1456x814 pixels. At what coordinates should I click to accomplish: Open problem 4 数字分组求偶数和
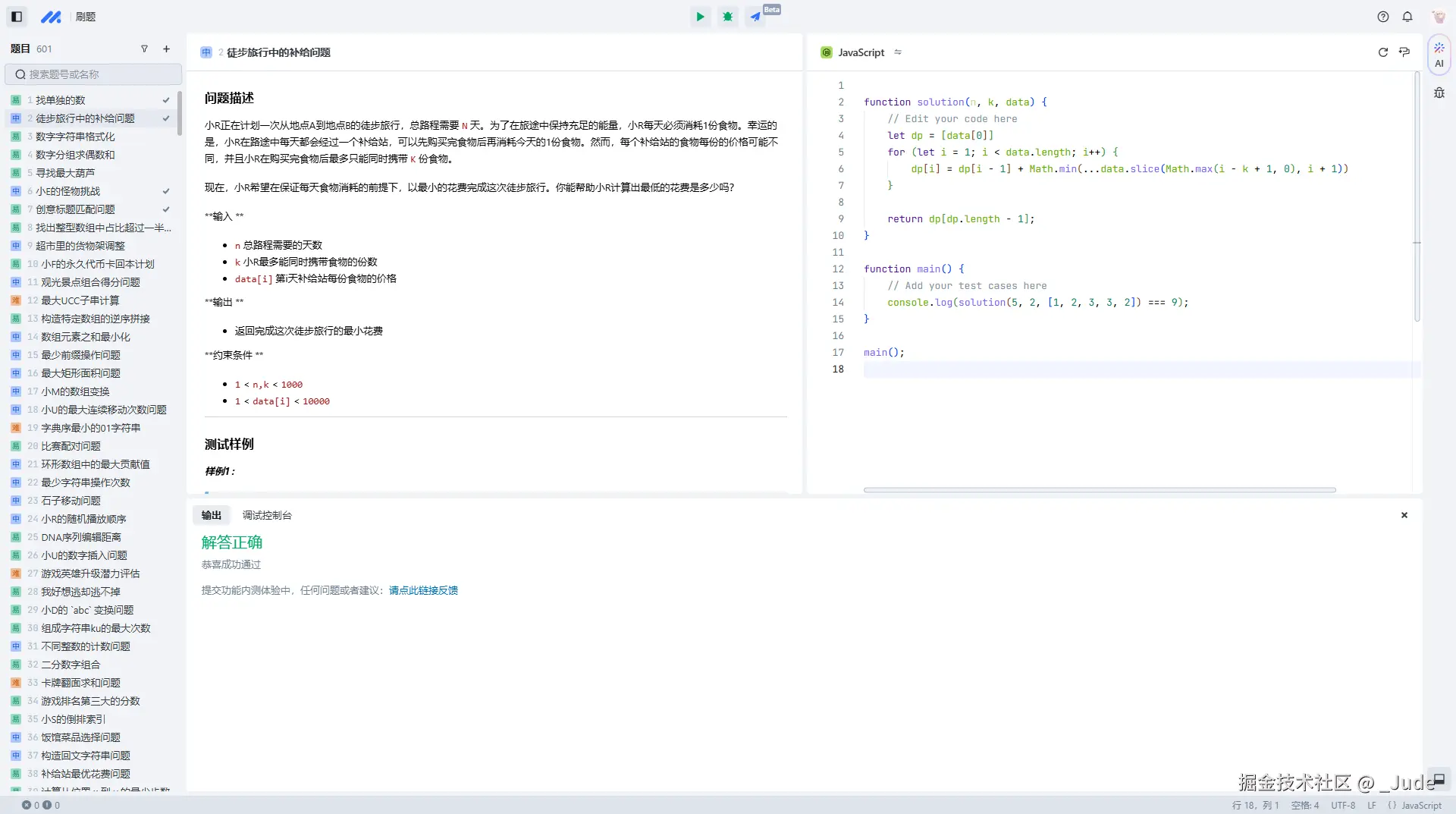(x=91, y=155)
